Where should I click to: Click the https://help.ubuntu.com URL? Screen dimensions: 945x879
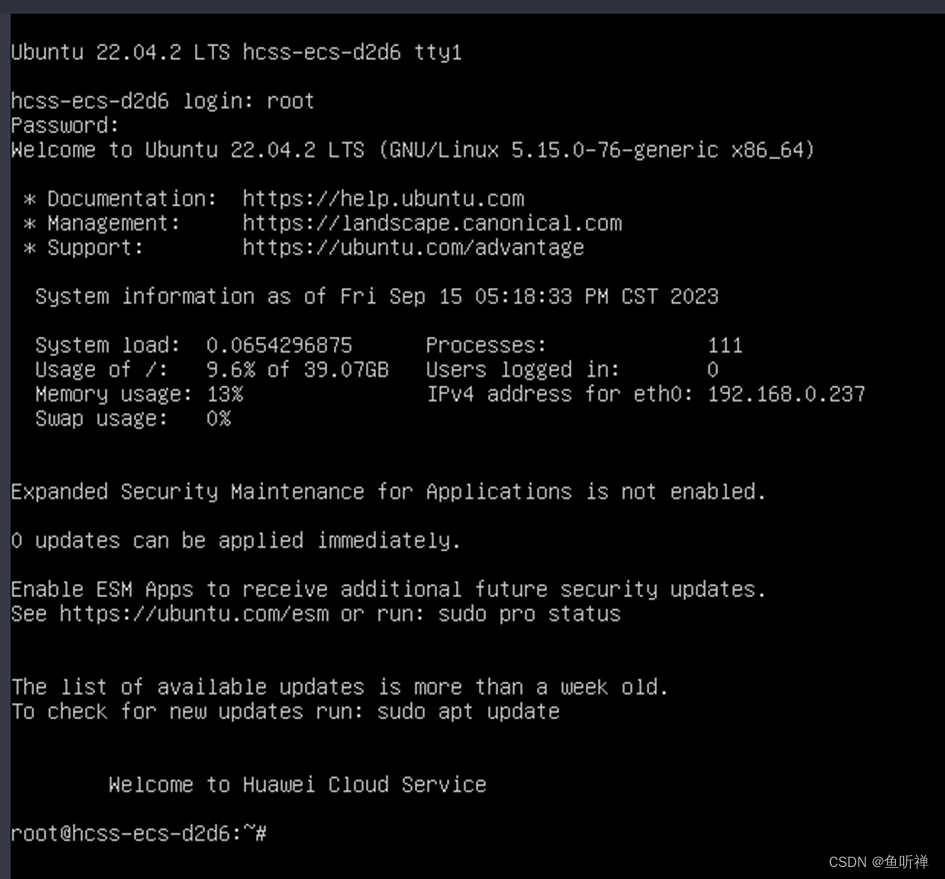[x=383, y=199]
